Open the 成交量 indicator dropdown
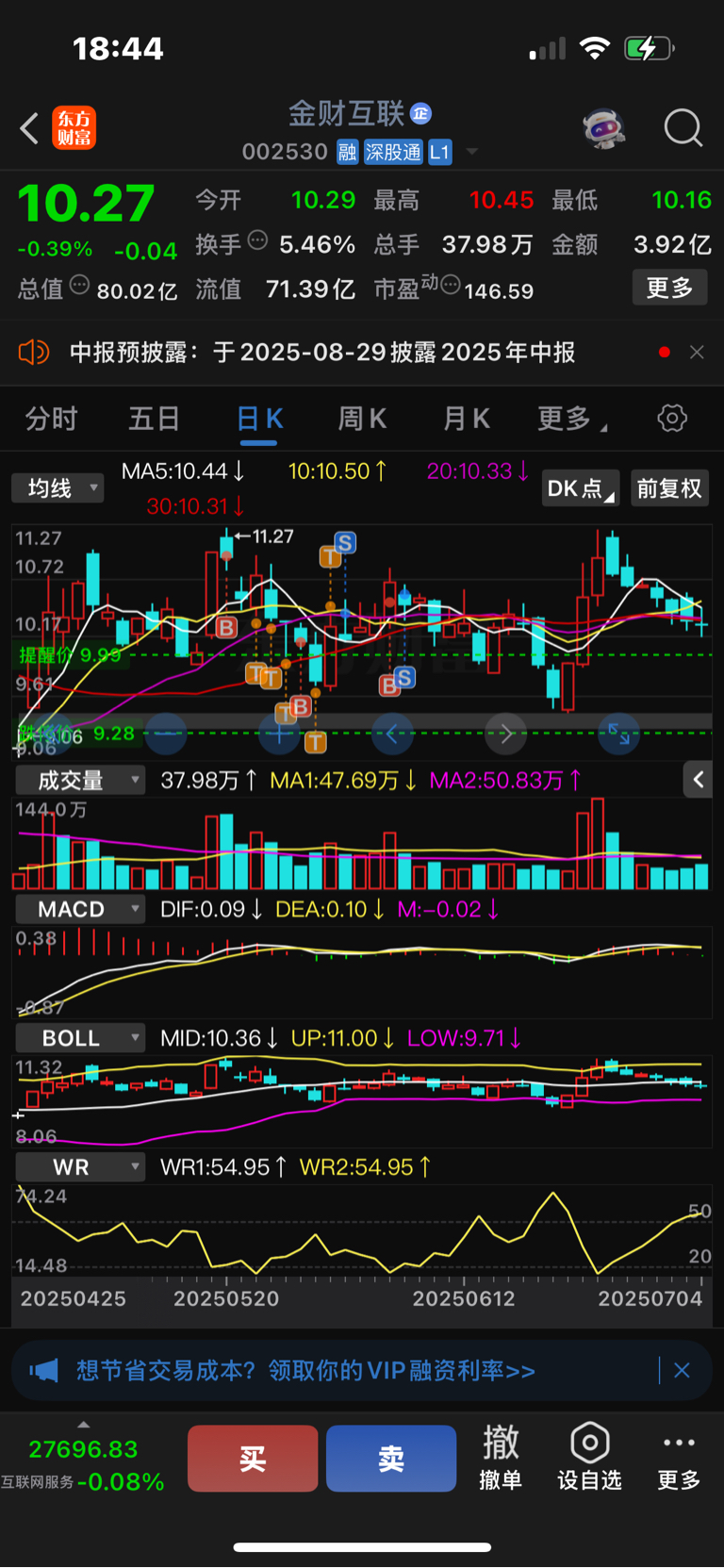 pyautogui.click(x=79, y=781)
